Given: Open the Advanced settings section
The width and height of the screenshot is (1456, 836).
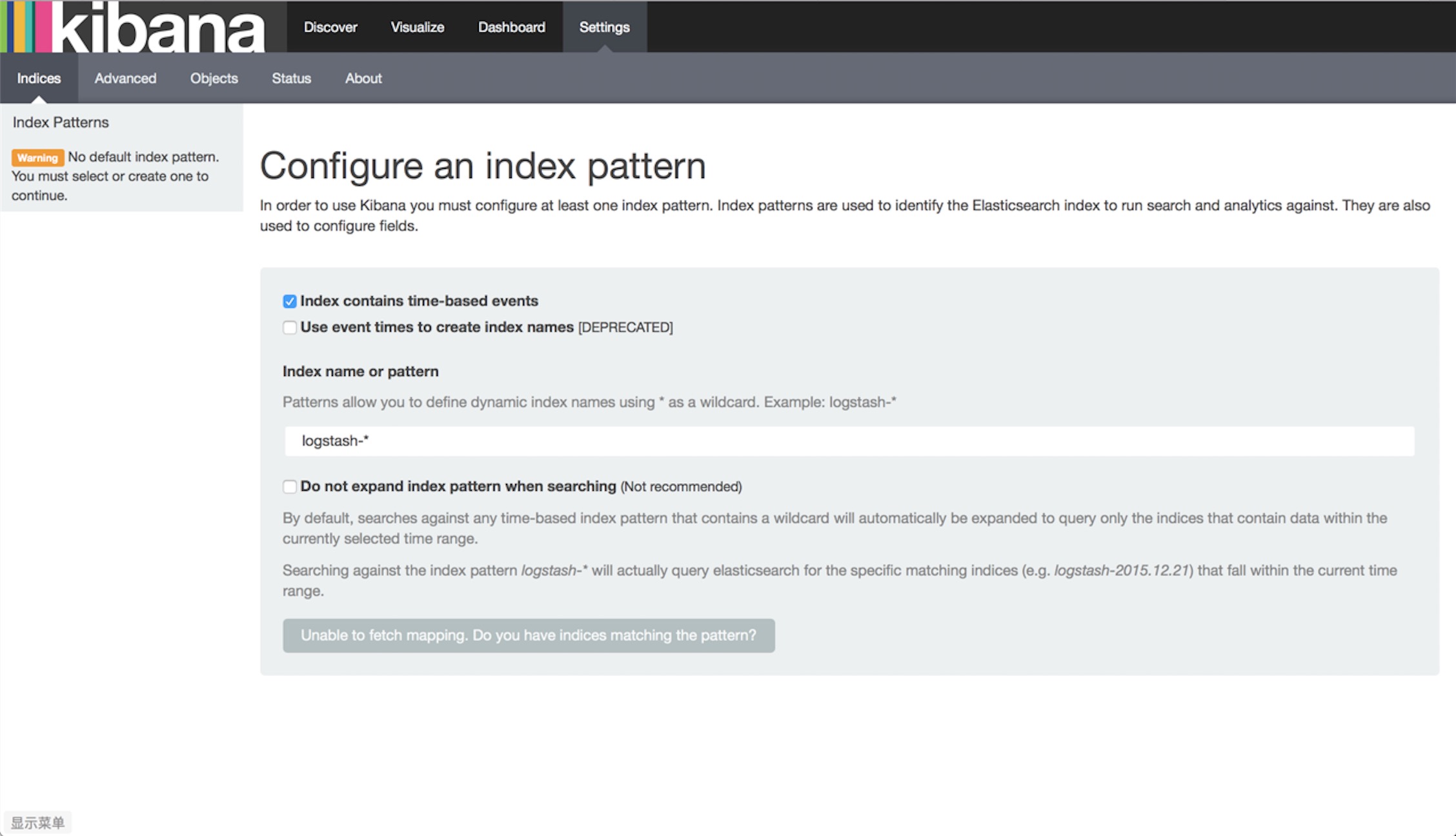Looking at the screenshot, I should click(125, 78).
